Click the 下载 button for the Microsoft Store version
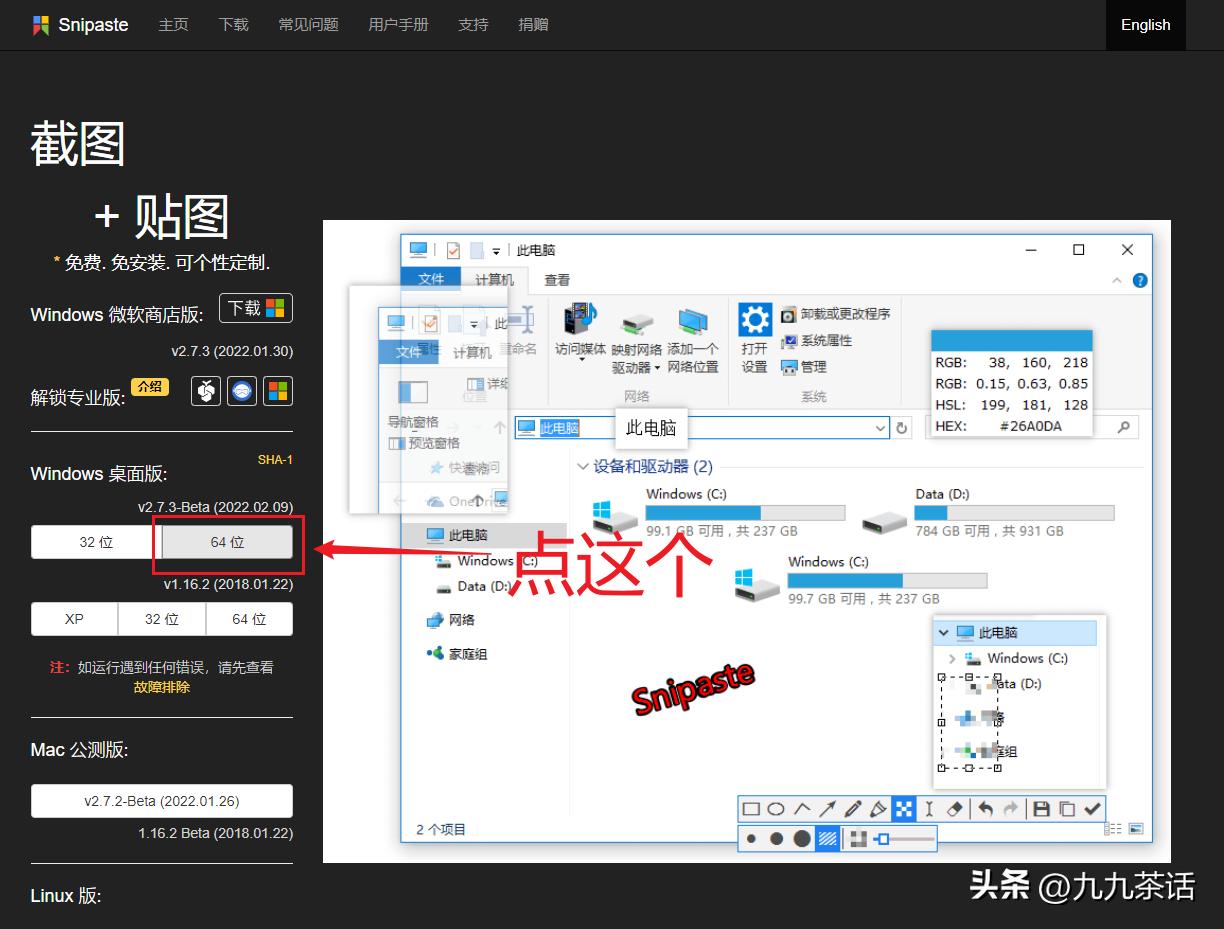Viewport: 1224px width, 929px height. 255,308
